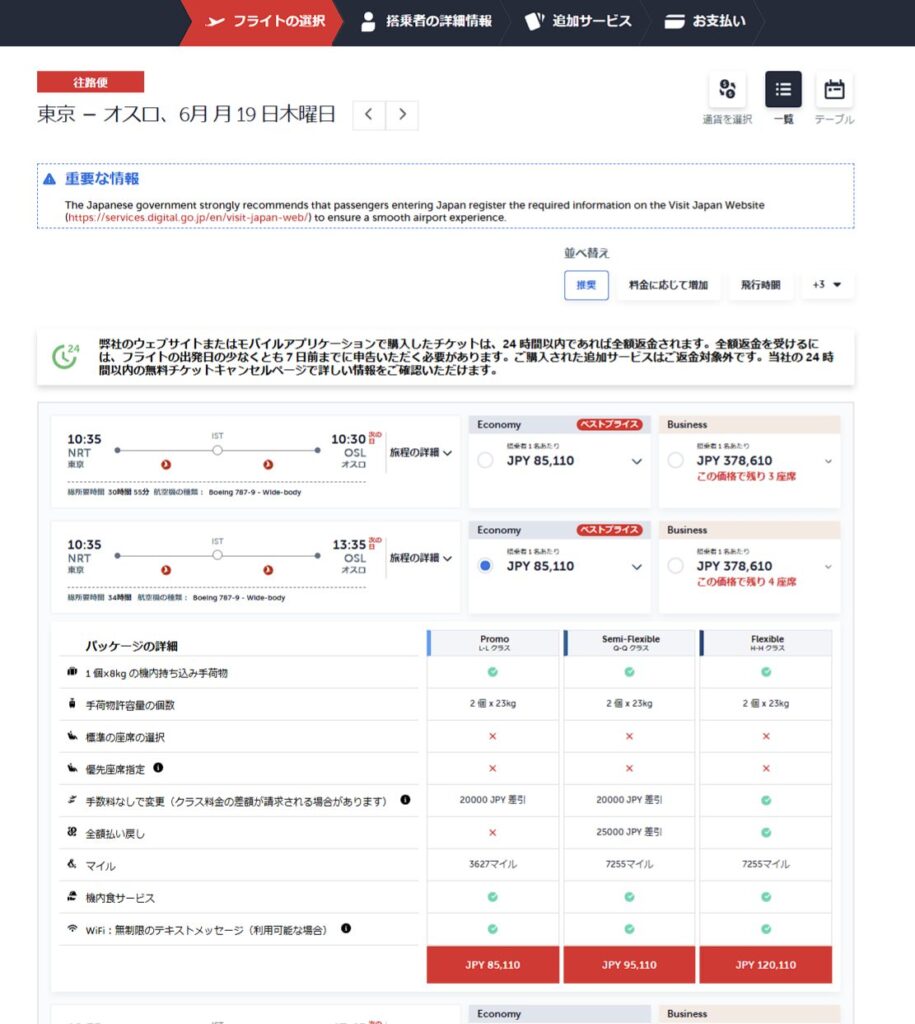Screen dimensions: 915x1024
Task: Open 搭乗者の詳細情報 step tab
Action: [x=427, y=21]
